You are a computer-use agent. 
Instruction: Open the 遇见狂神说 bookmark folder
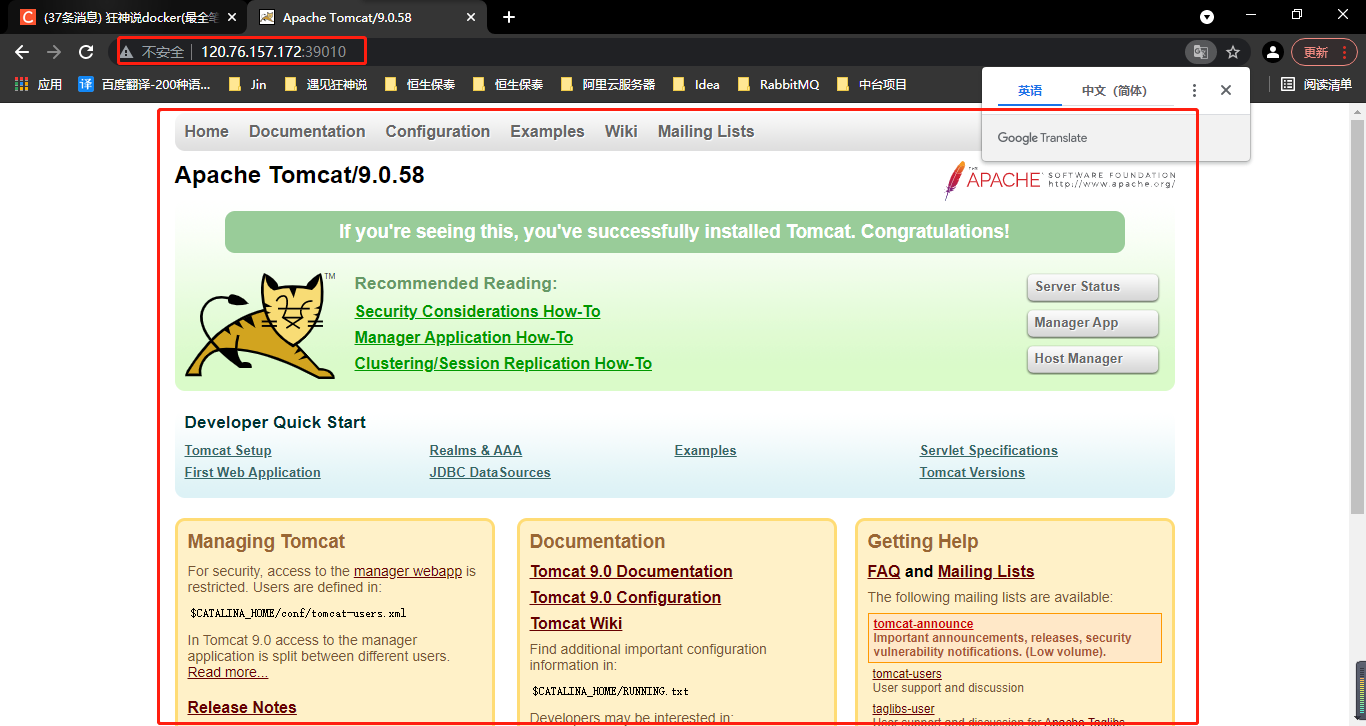pos(326,85)
